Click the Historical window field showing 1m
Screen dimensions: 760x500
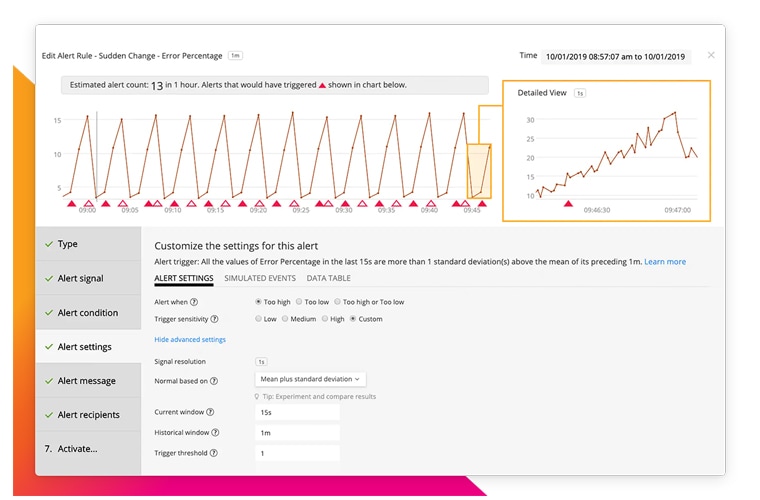(x=297, y=433)
